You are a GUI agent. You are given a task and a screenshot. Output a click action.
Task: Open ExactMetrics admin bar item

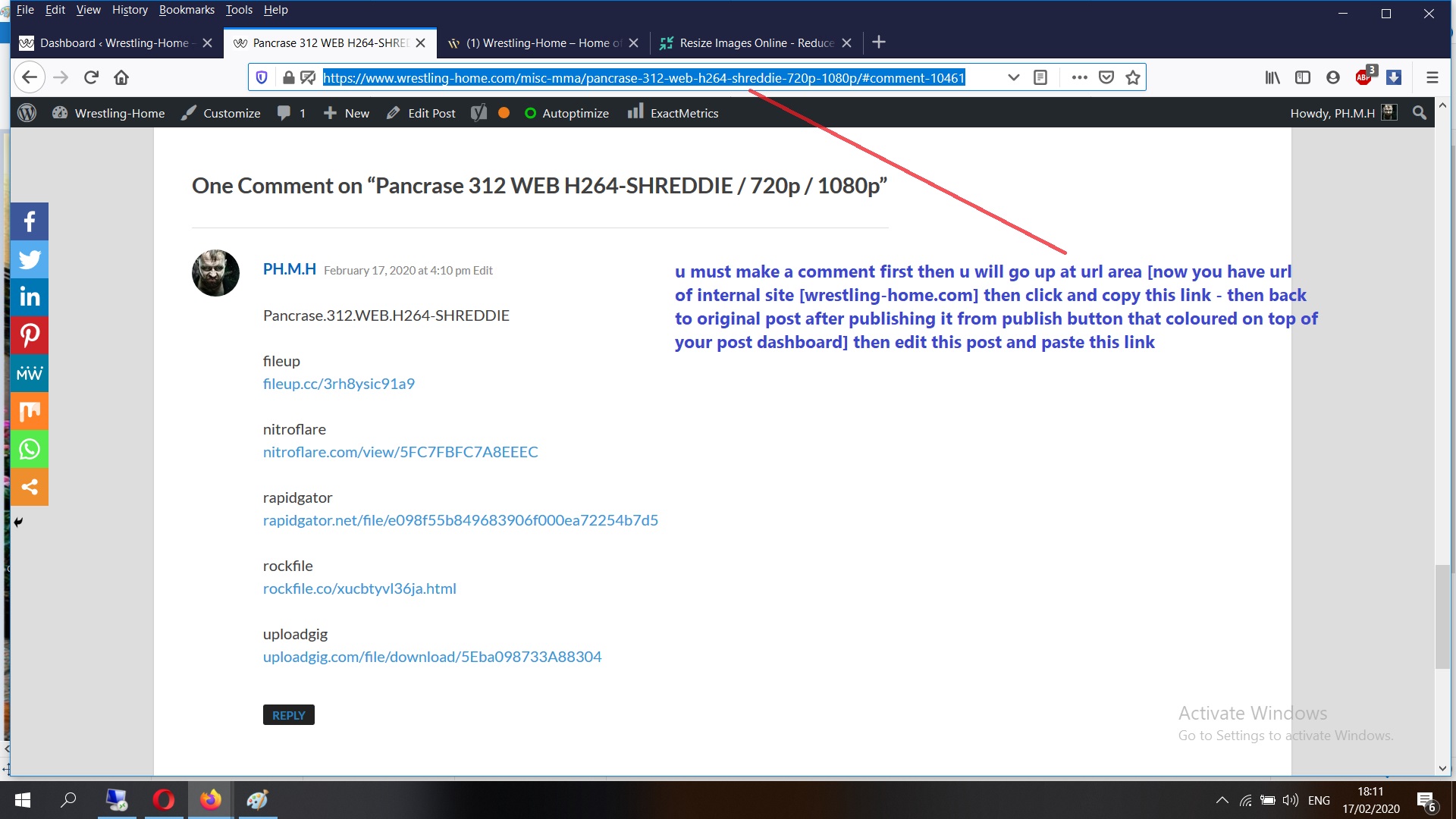coord(673,113)
